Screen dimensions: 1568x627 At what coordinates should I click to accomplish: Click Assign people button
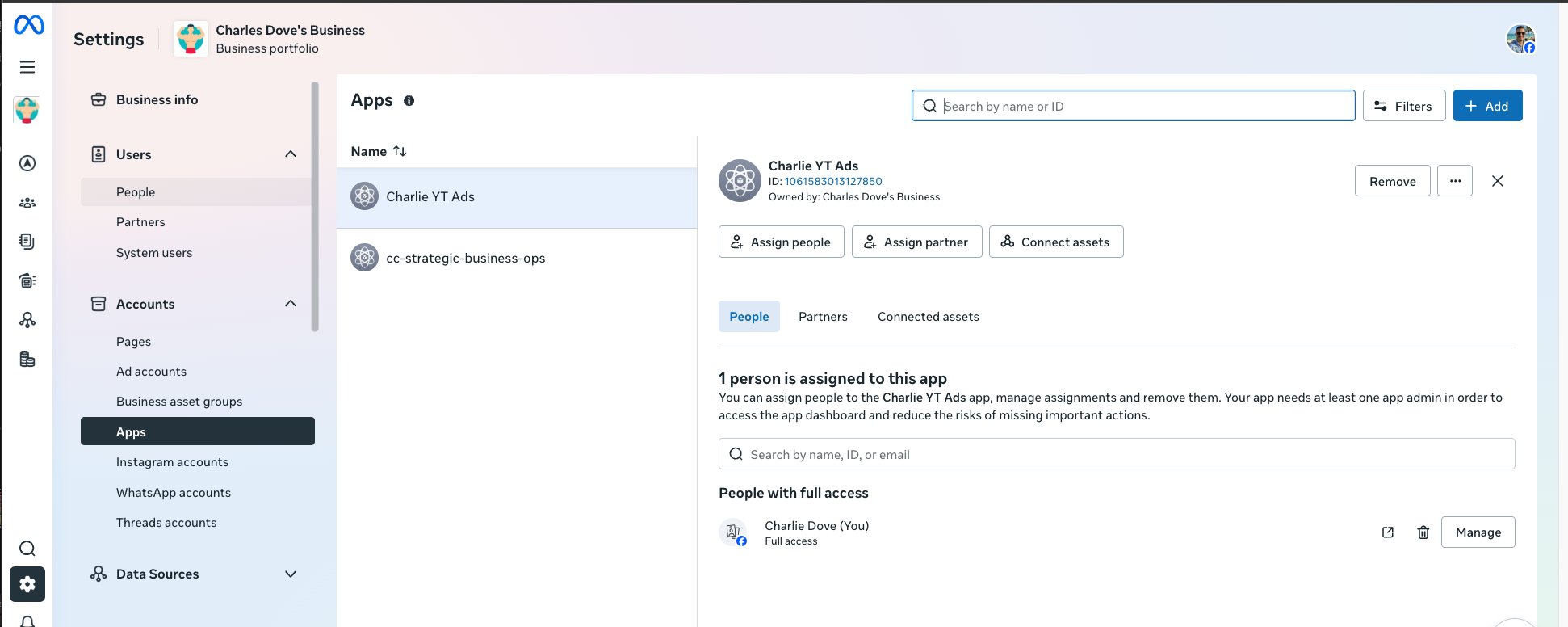pyautogui.click(x=781, y=242)
